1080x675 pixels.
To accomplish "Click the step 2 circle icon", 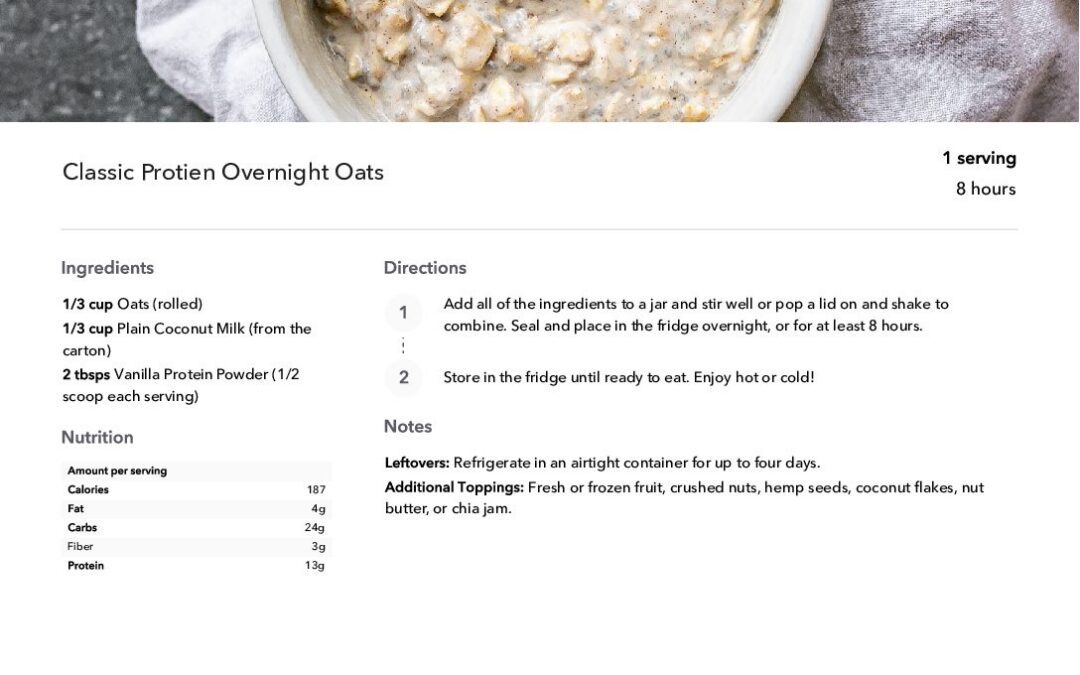I will pos(403,377).
